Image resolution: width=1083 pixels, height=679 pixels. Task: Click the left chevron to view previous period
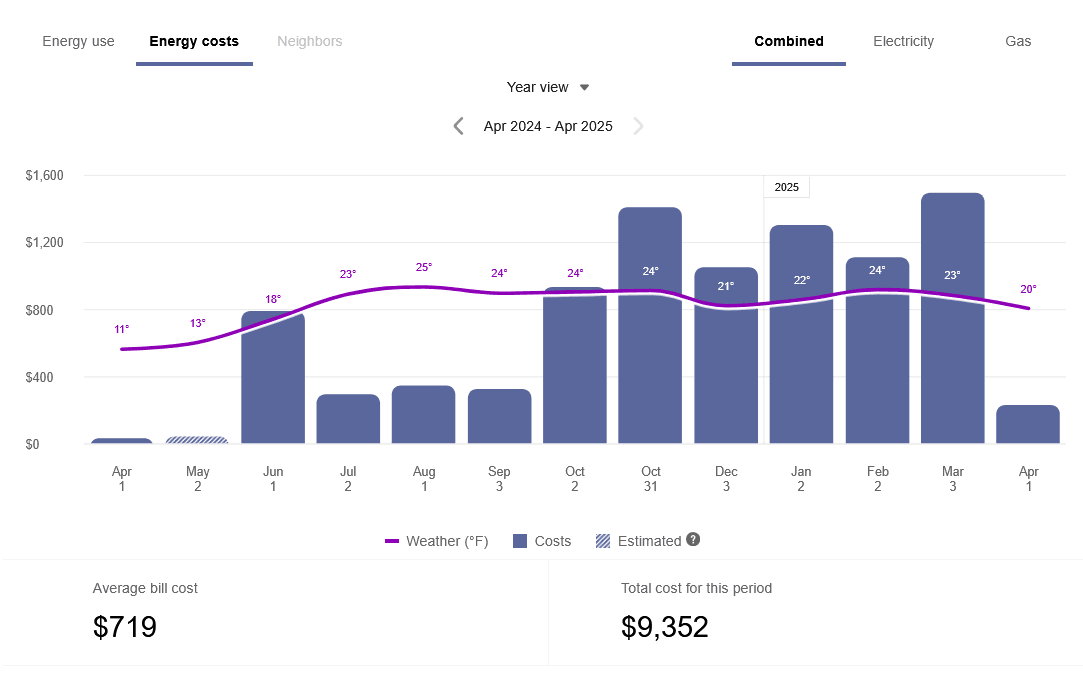pyautogui.click(x=458, y=125)
